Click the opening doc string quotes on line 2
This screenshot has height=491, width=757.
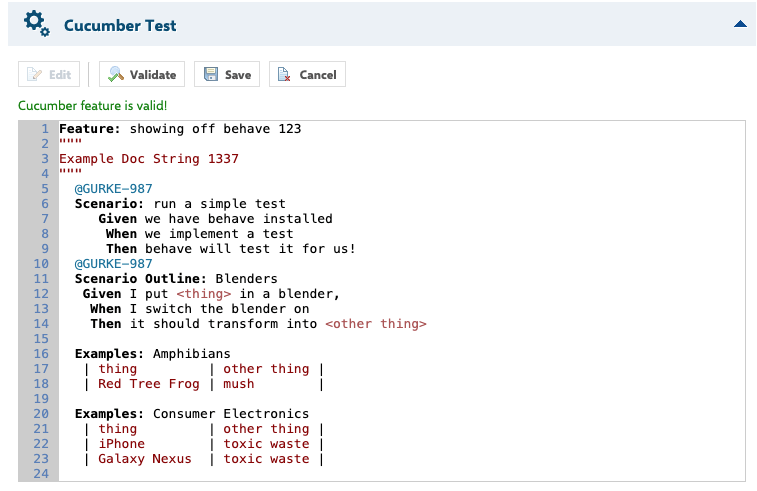click(70, 142)
